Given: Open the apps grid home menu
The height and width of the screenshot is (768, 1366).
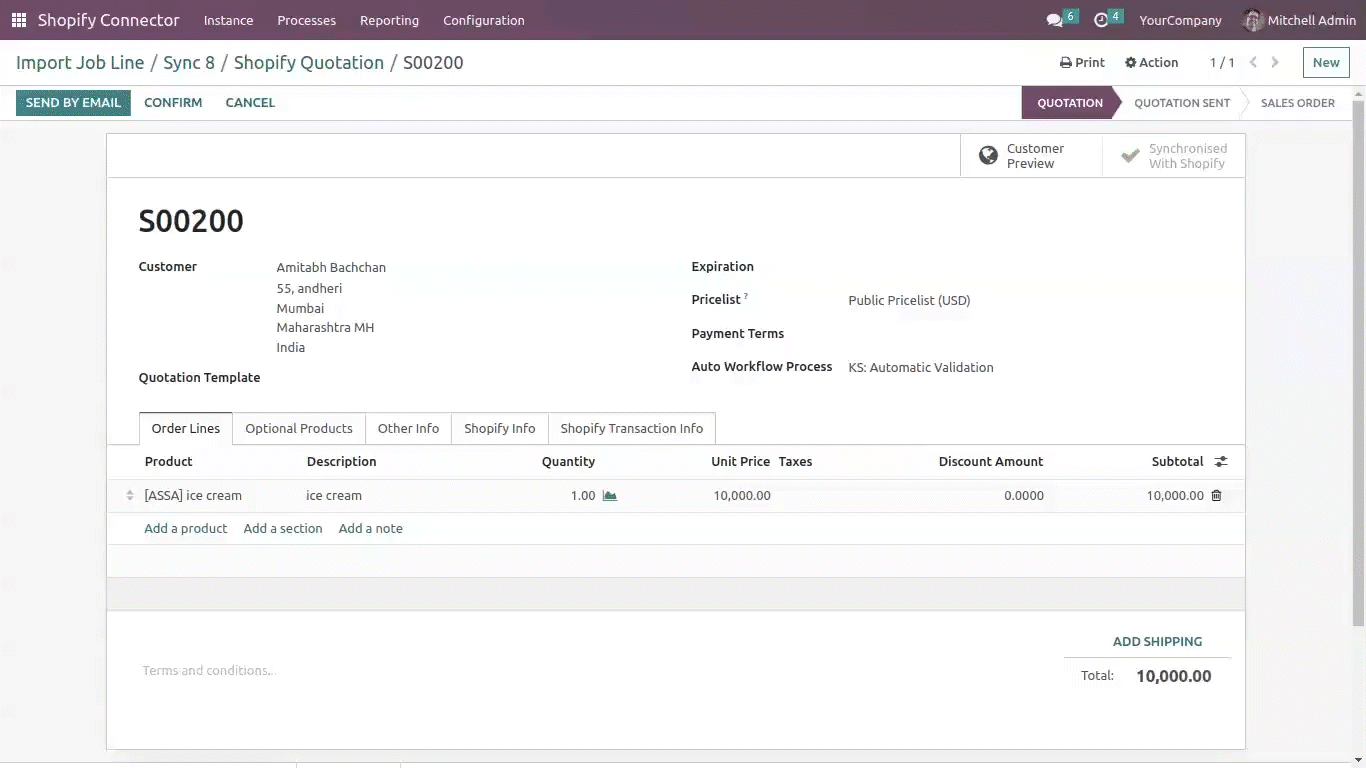Looking at the screenshot, I should pyautogui.click(x=19, y=20).
